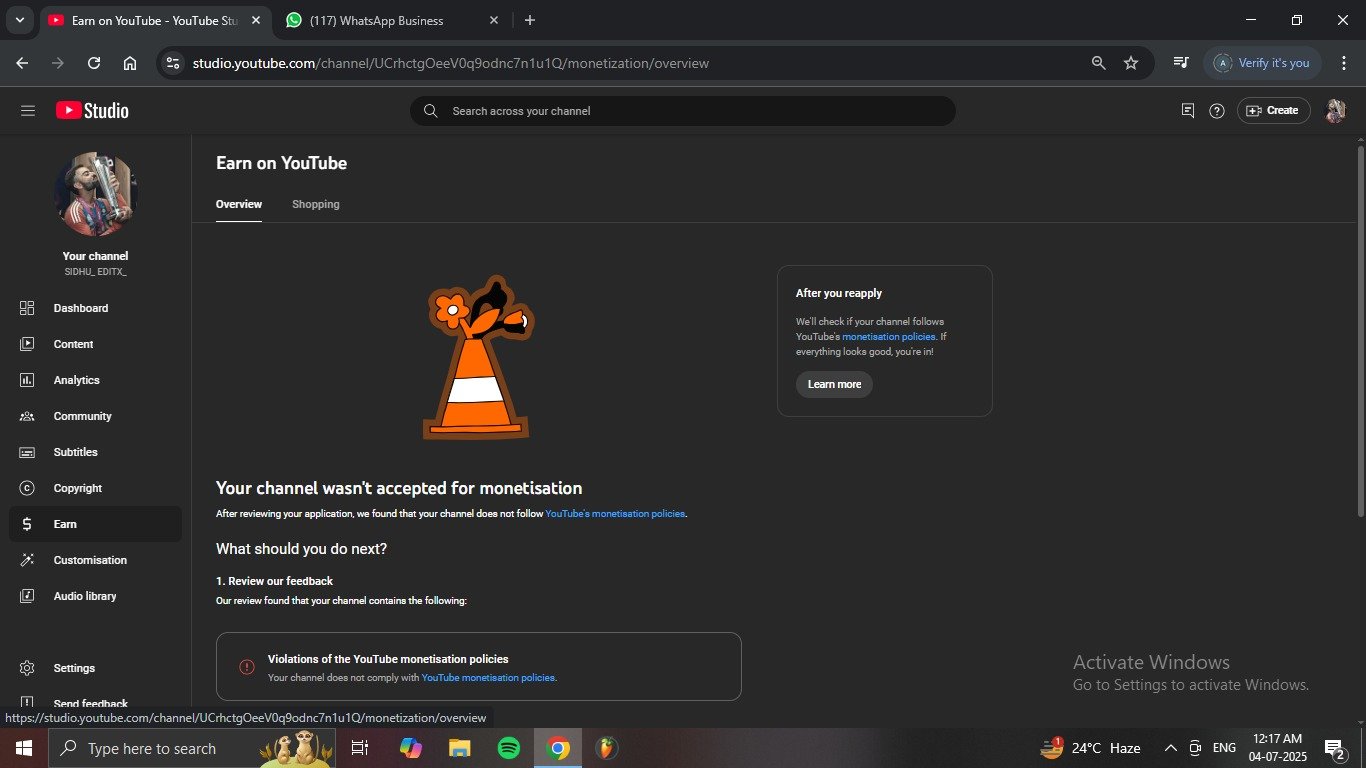Open the channel notes icon beside help

coord(1188,111)
